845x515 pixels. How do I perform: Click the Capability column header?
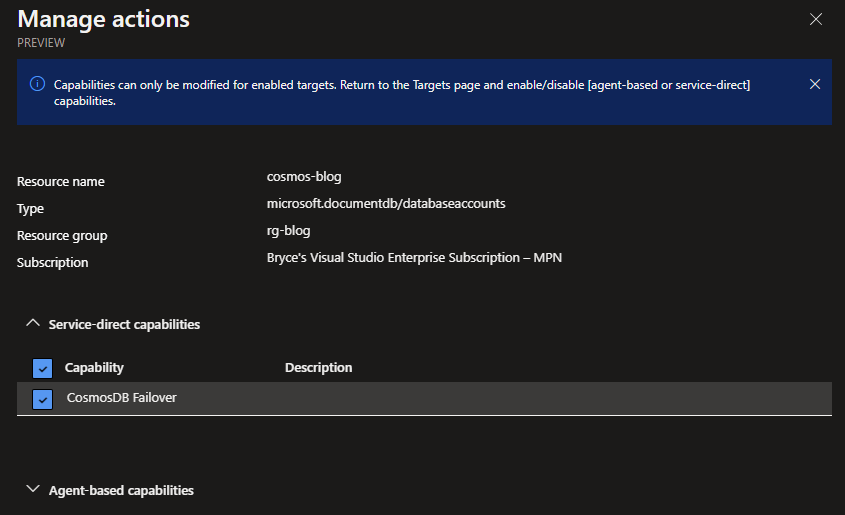pos(94,367)
